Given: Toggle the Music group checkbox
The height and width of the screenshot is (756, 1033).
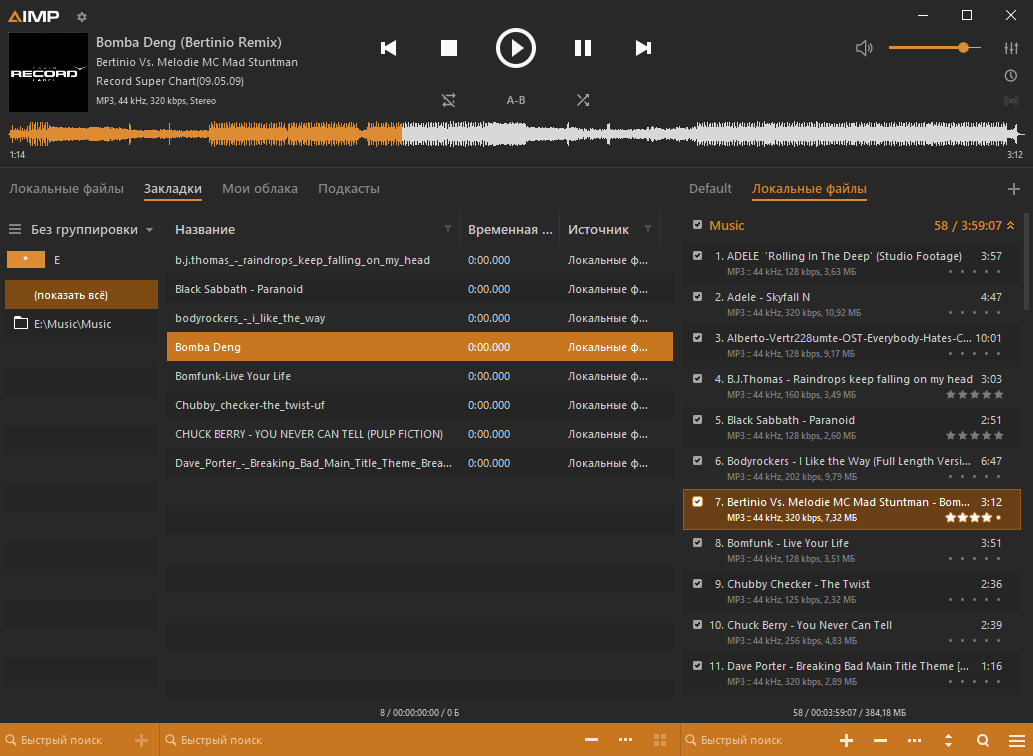Looking at the screenshot, I should pyautogui.click(x=698, y=225).
